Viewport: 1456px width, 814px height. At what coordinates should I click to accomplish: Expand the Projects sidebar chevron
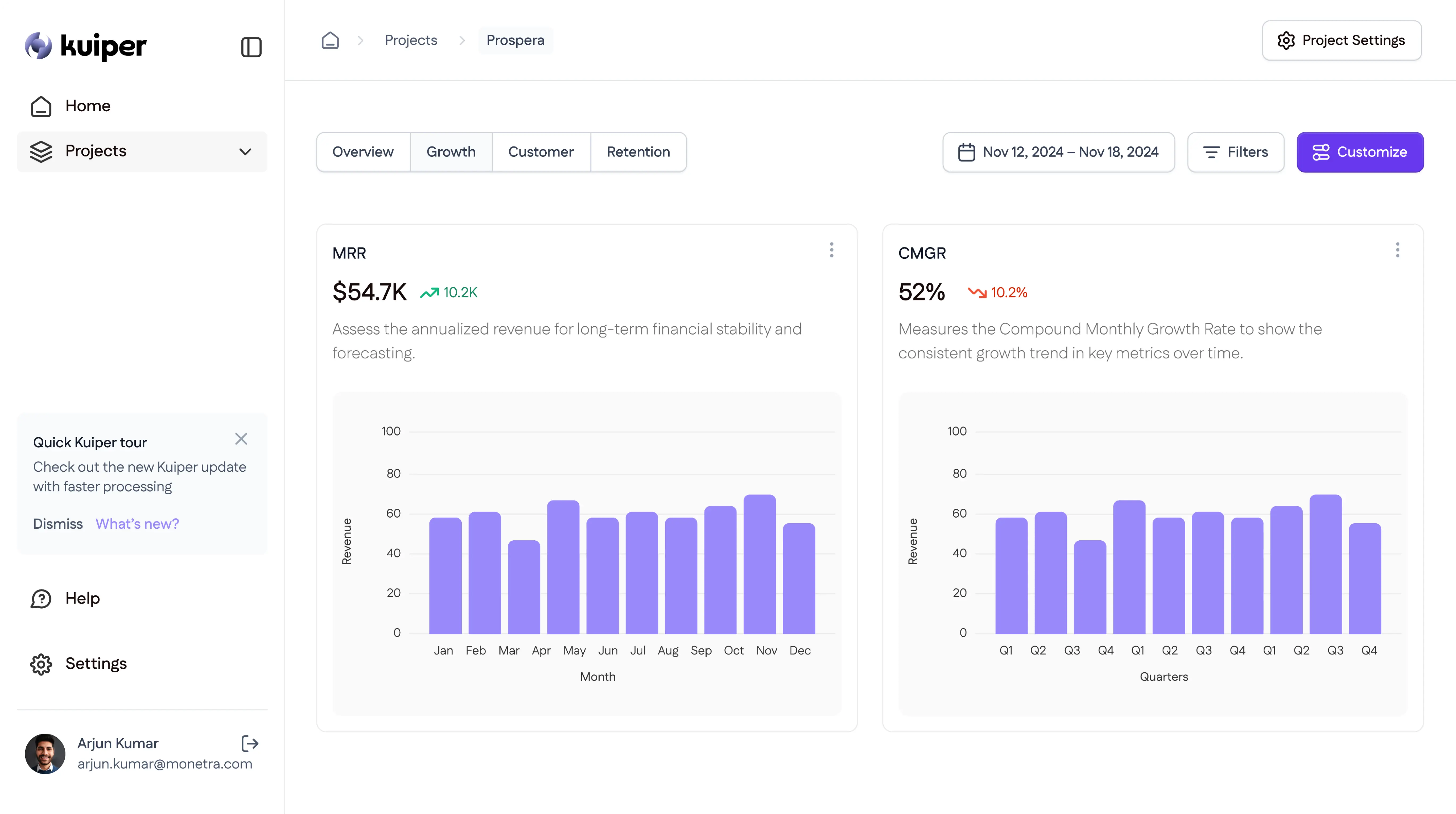click(x=245, y=151)
